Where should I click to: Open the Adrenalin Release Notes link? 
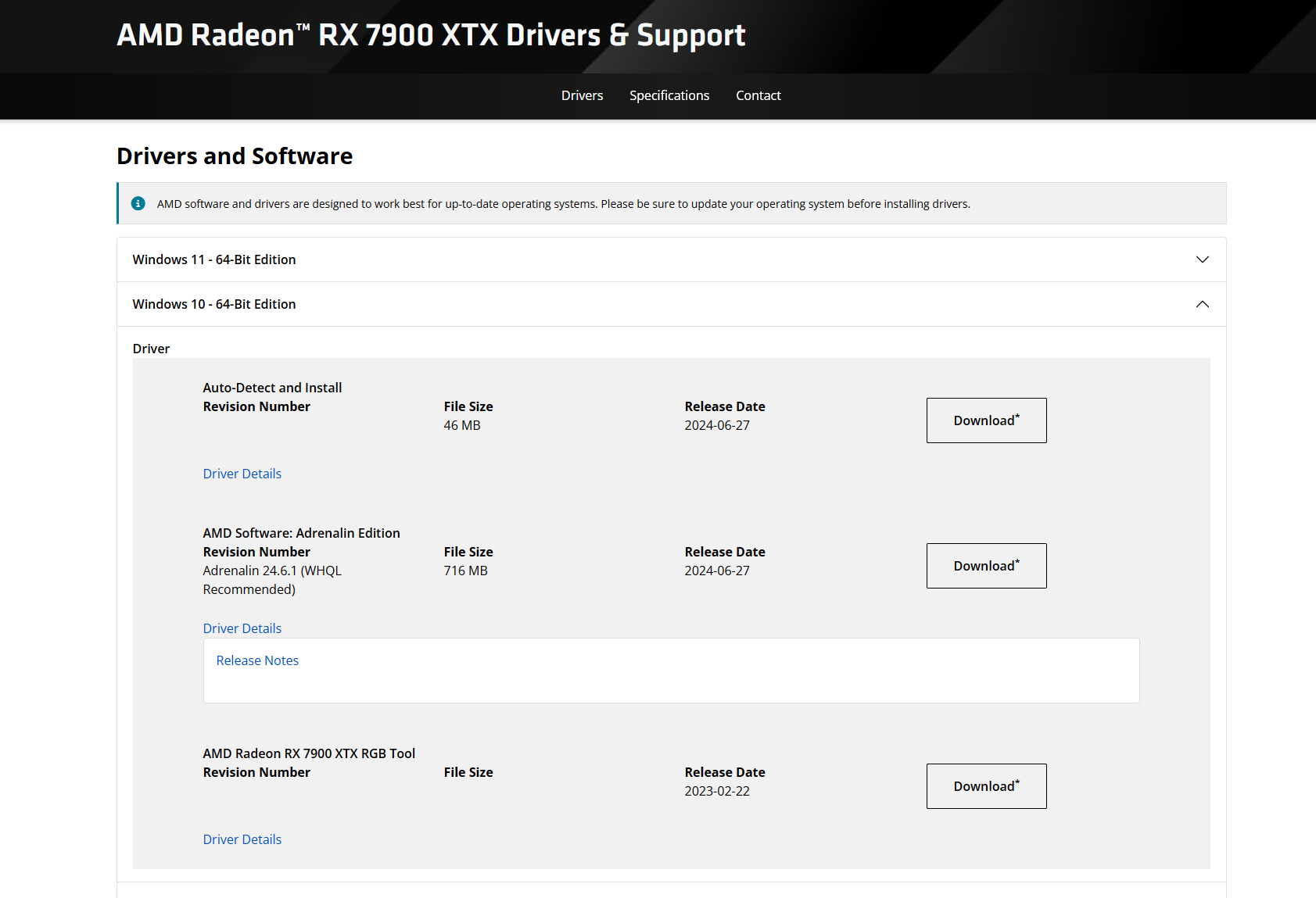[x=257, y=660]
